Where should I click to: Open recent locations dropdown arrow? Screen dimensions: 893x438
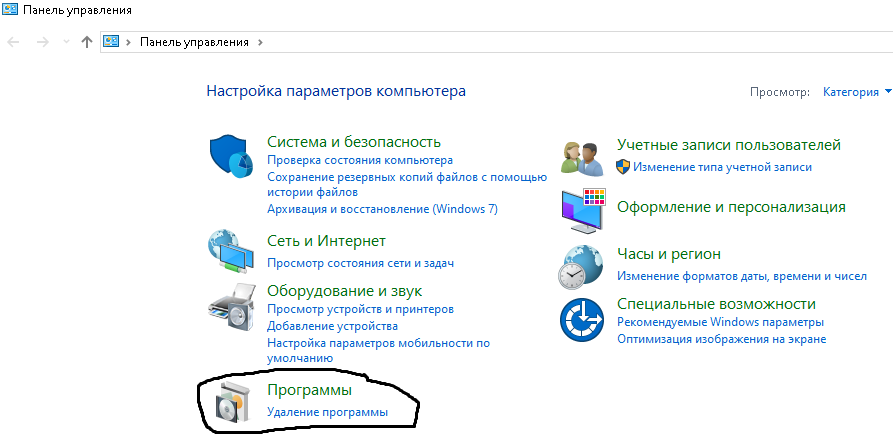[x=65, y=42]
